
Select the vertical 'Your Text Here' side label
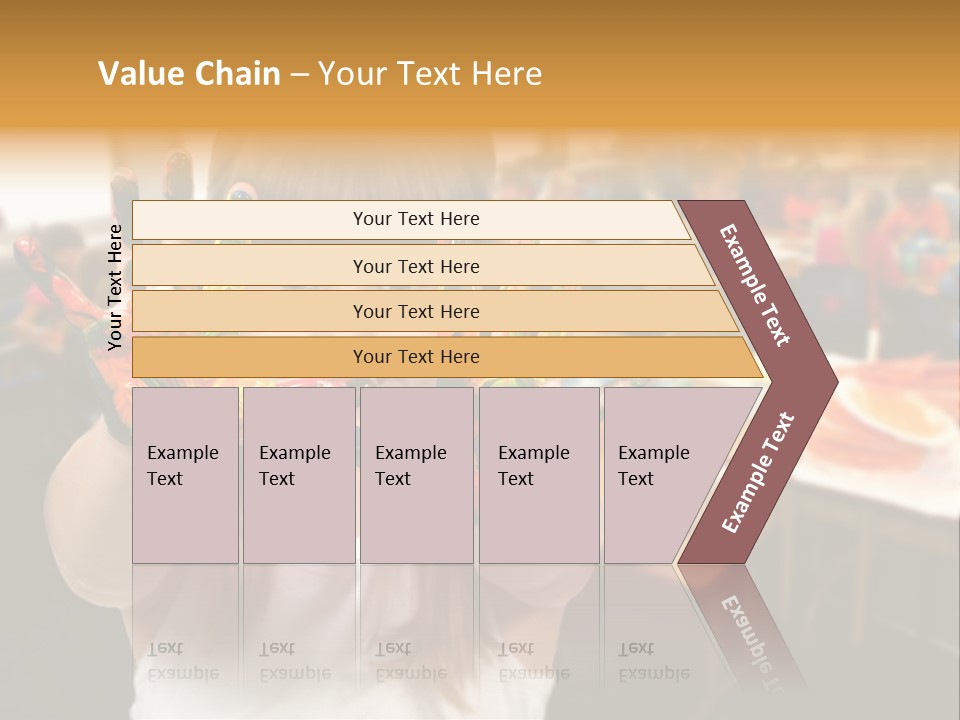click(x=115, y=287)
